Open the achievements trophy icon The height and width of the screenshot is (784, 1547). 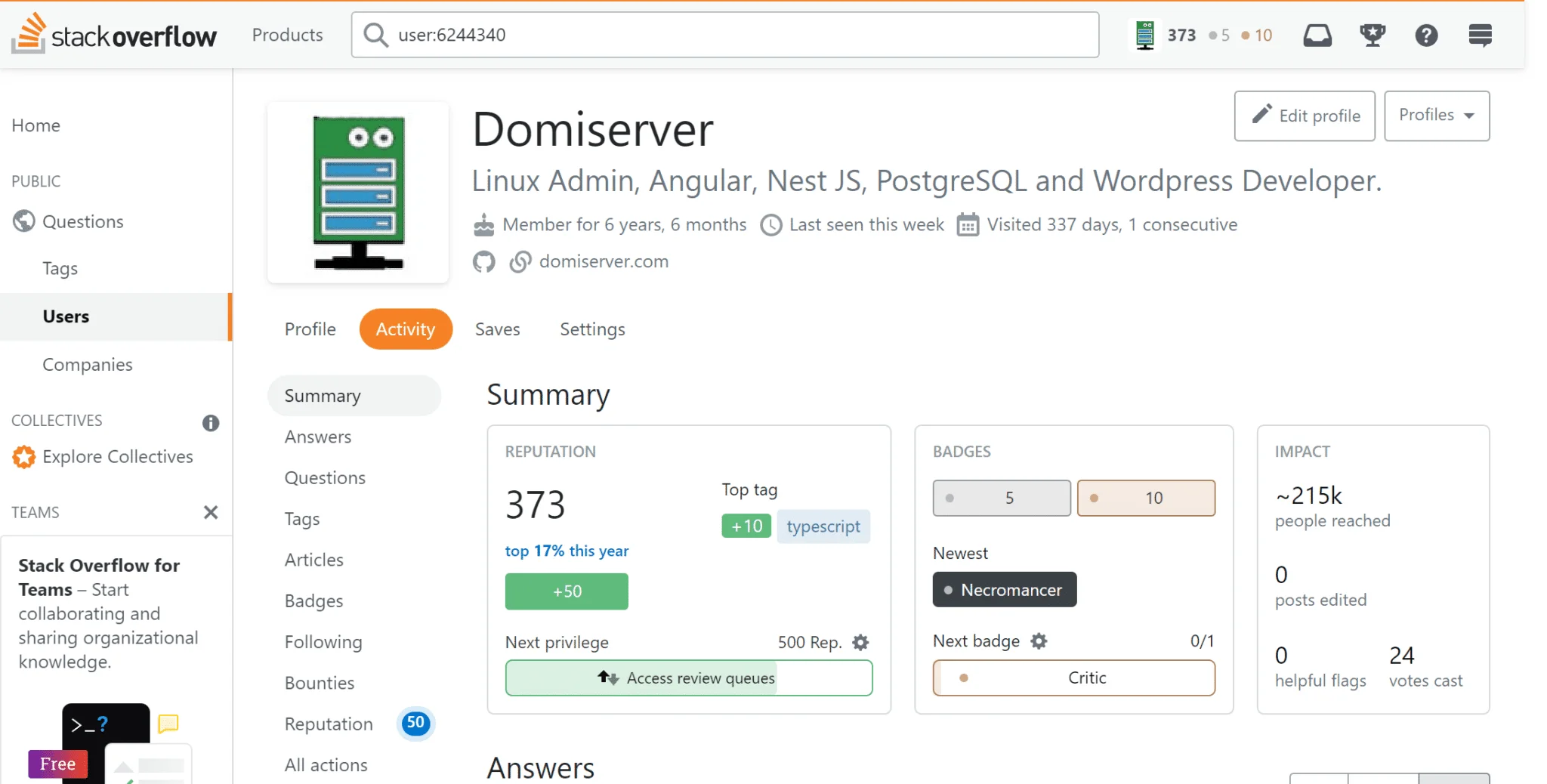1372,35
